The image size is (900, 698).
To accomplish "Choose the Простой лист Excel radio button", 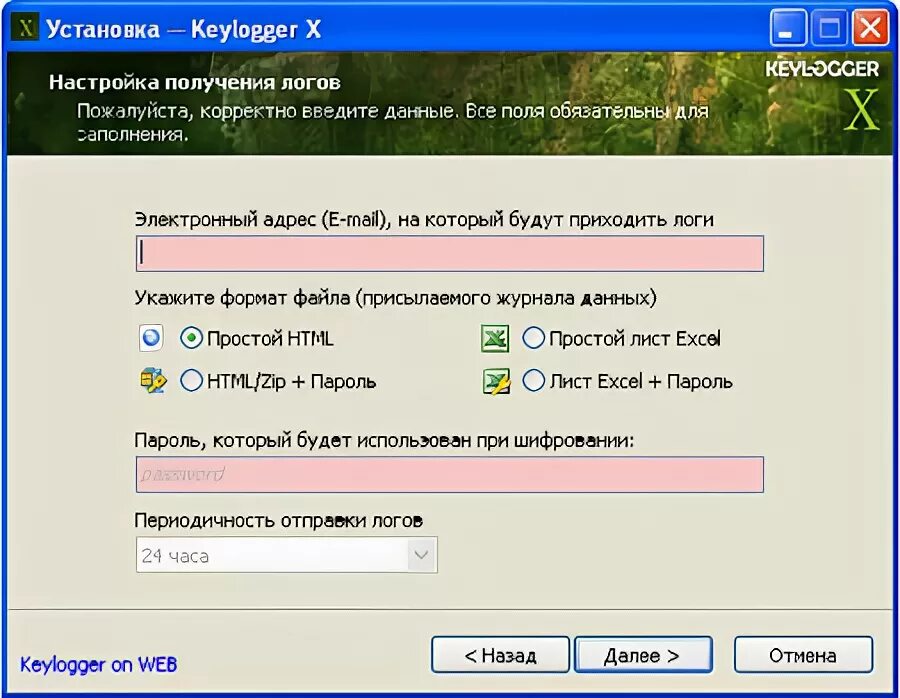I will (x=533, y=338).
